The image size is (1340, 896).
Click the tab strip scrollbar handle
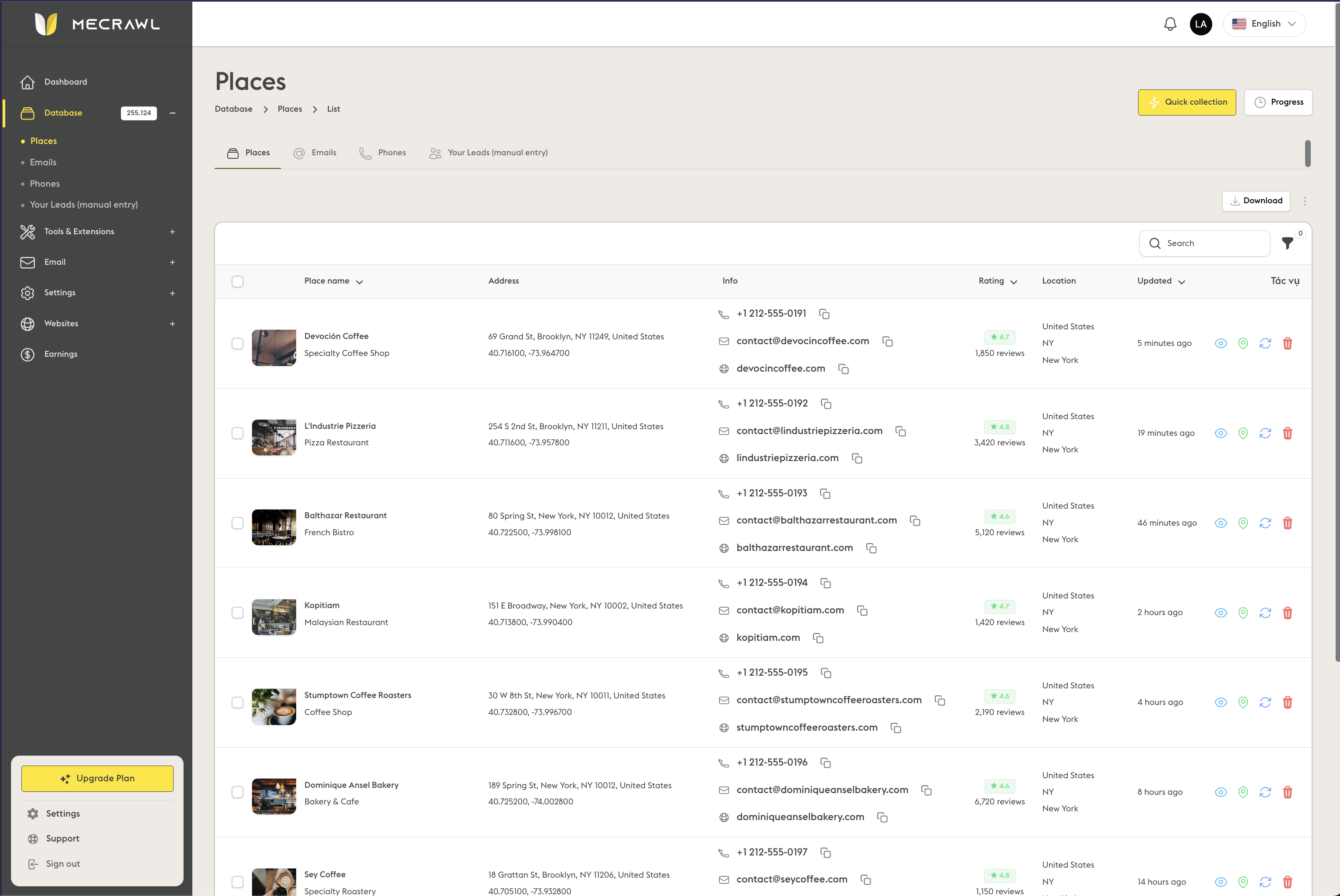(1307, 153)
